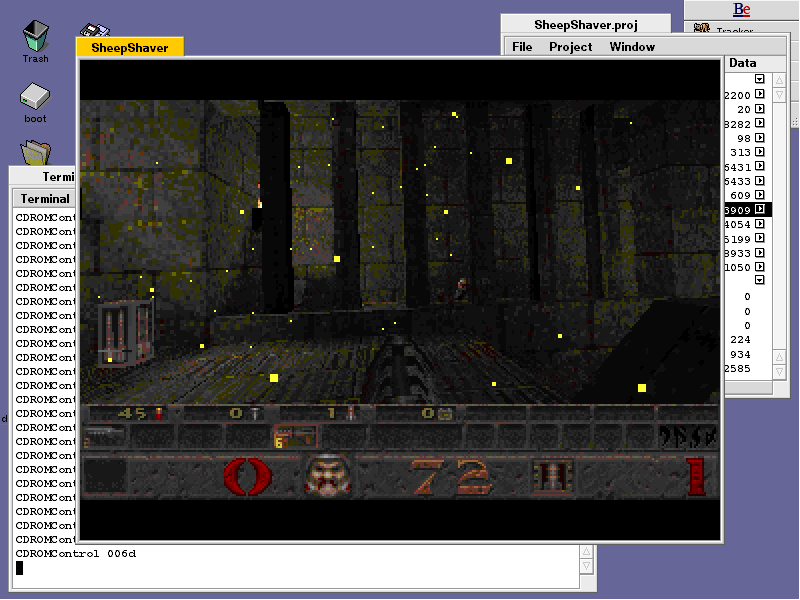Open the Trash icon on desktop
800x600 pixels.
tap(35, 37)
